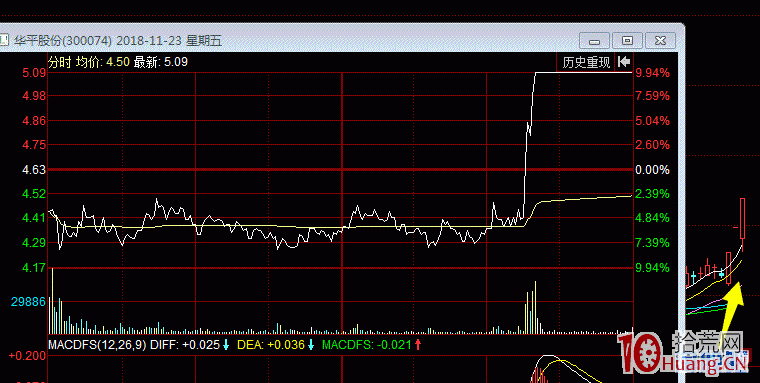Screen dimensions: 760x383
Task: Minimize the 华平股份 chart window
Action: [x=594, y=40]
